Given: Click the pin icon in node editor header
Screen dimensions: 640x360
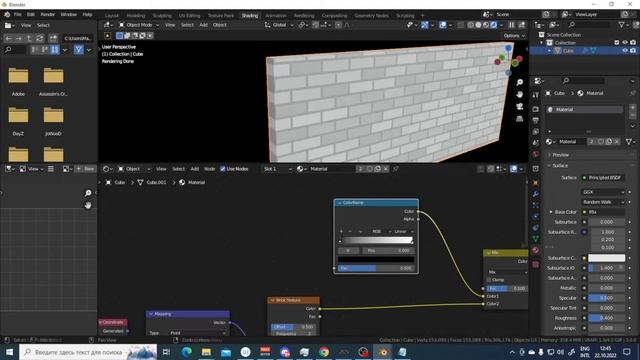Looking at the screenshot, I should 396,169.
